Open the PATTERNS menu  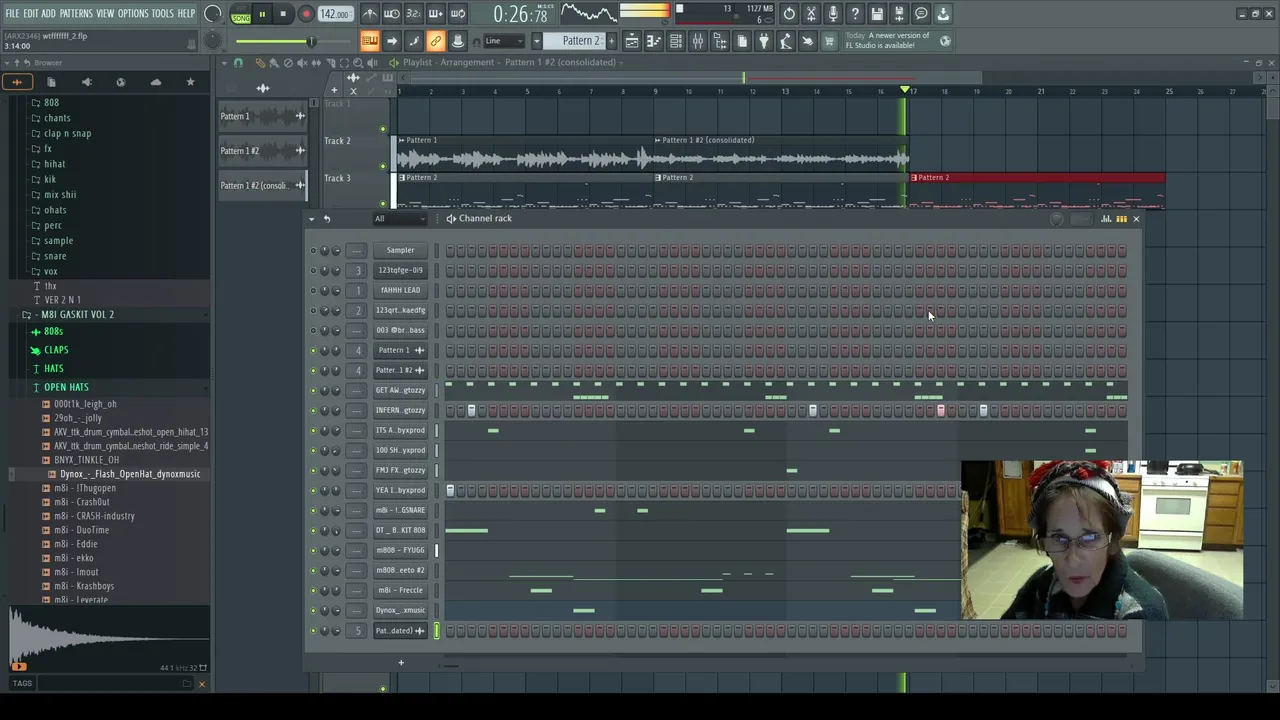pos(76,13)
